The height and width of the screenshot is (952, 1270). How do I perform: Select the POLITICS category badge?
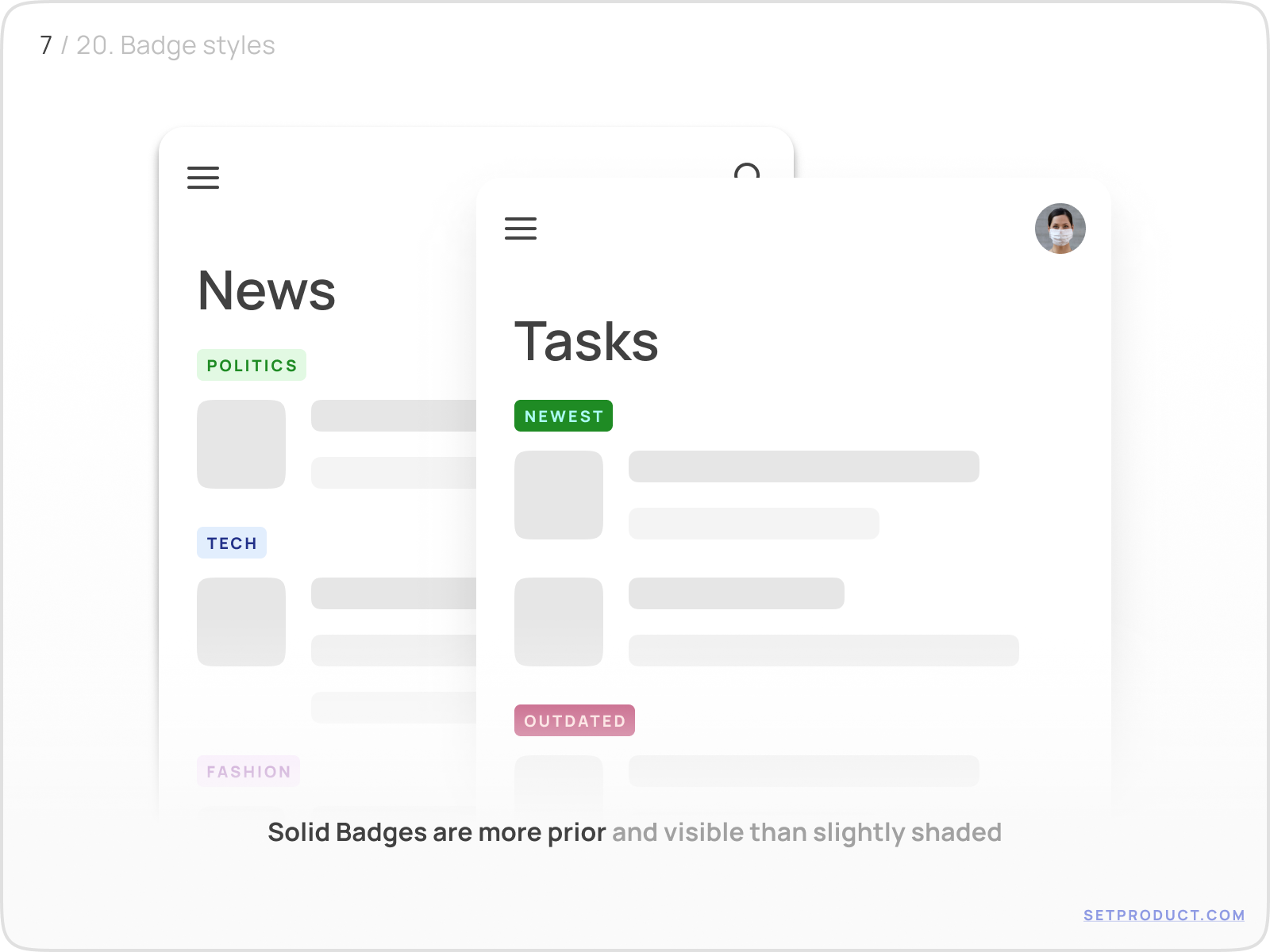(252, 364)
